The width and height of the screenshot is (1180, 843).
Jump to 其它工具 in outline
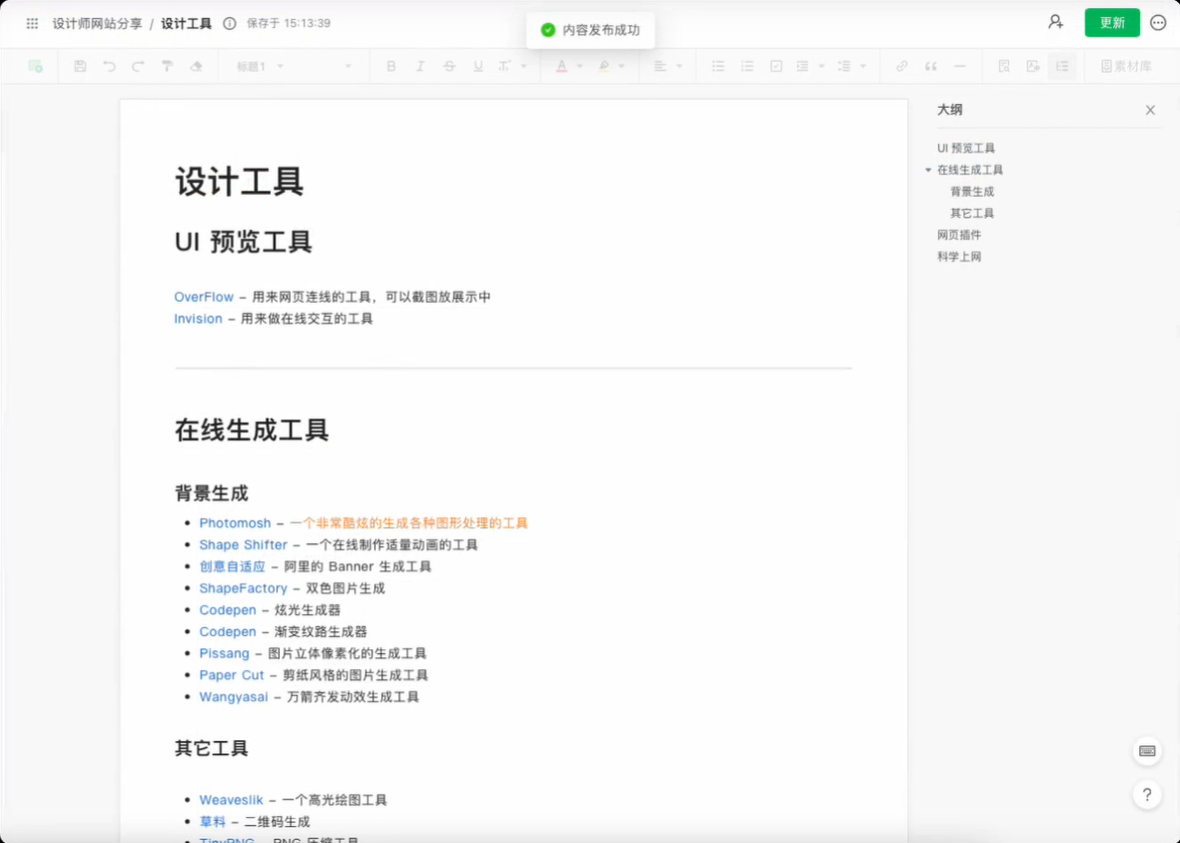972,214
